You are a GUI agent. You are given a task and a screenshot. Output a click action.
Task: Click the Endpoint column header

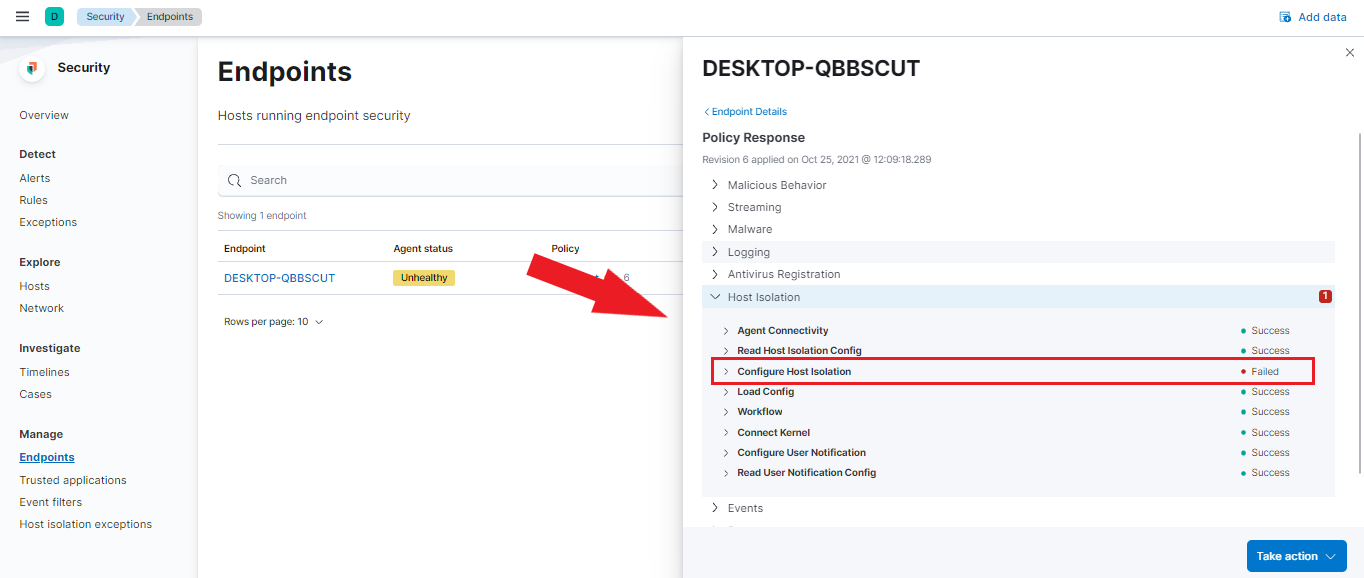click(245, 248)
